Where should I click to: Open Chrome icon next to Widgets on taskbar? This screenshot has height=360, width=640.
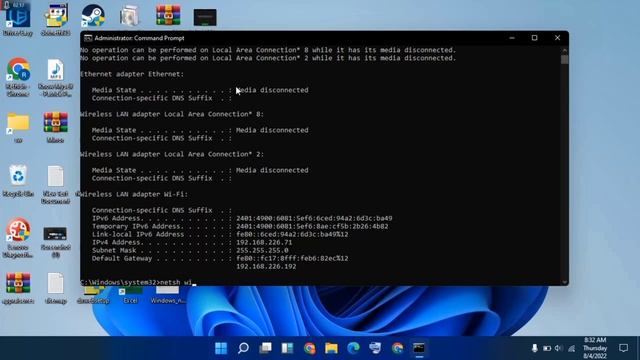(310, 348)
